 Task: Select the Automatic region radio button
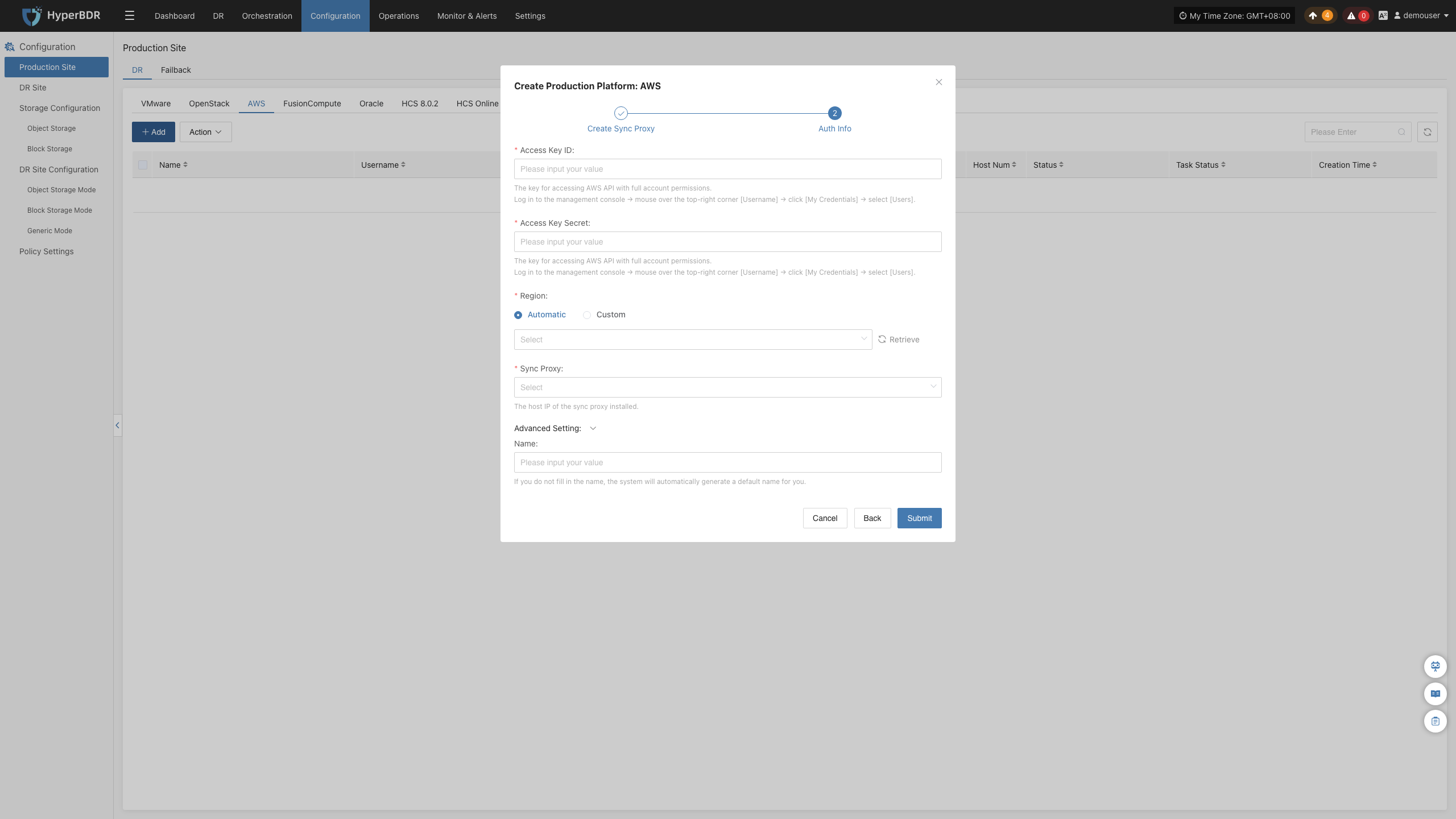coord(518,315)
